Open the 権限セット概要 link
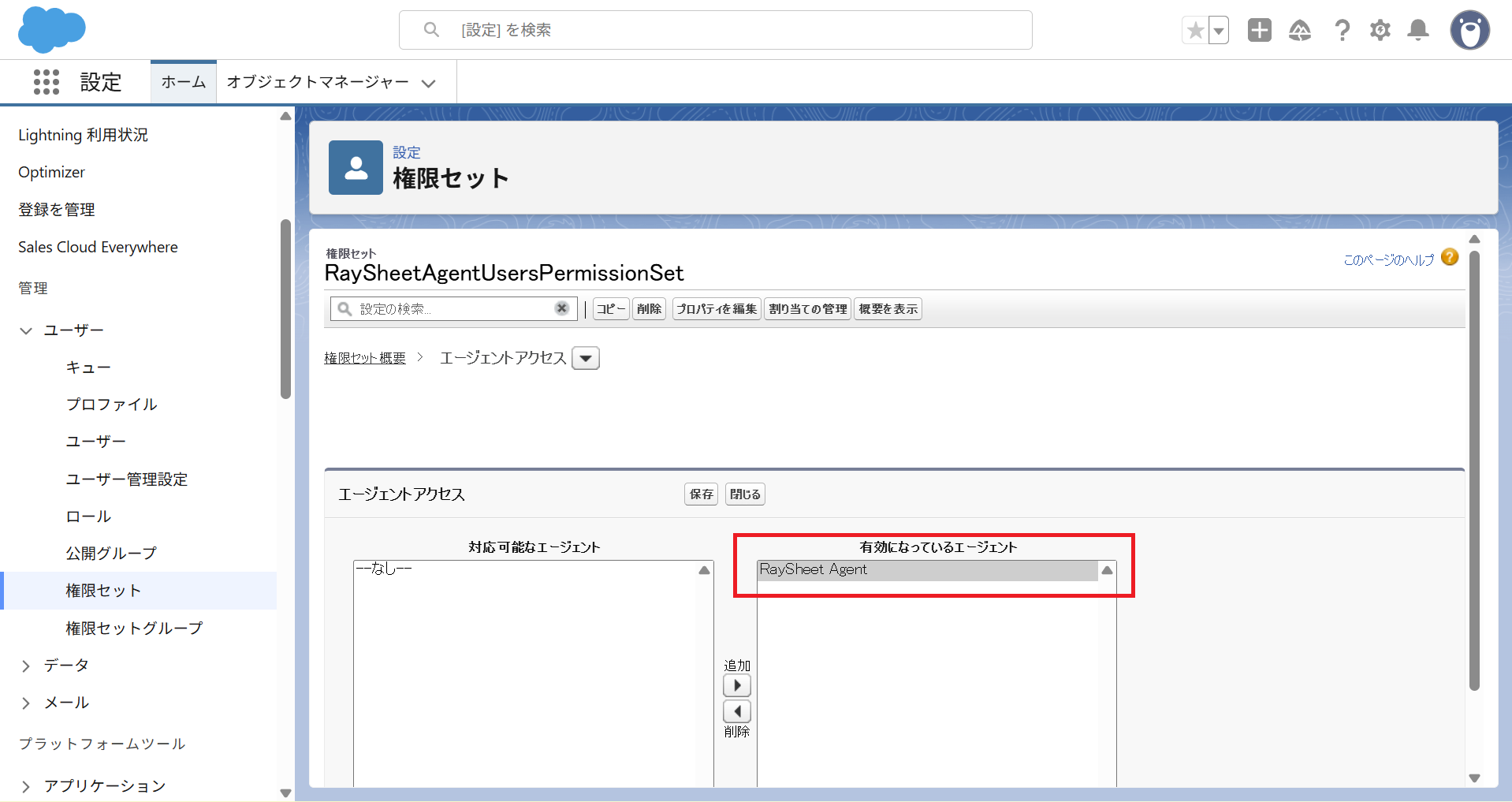The image size is (1512, 802). 364,358
